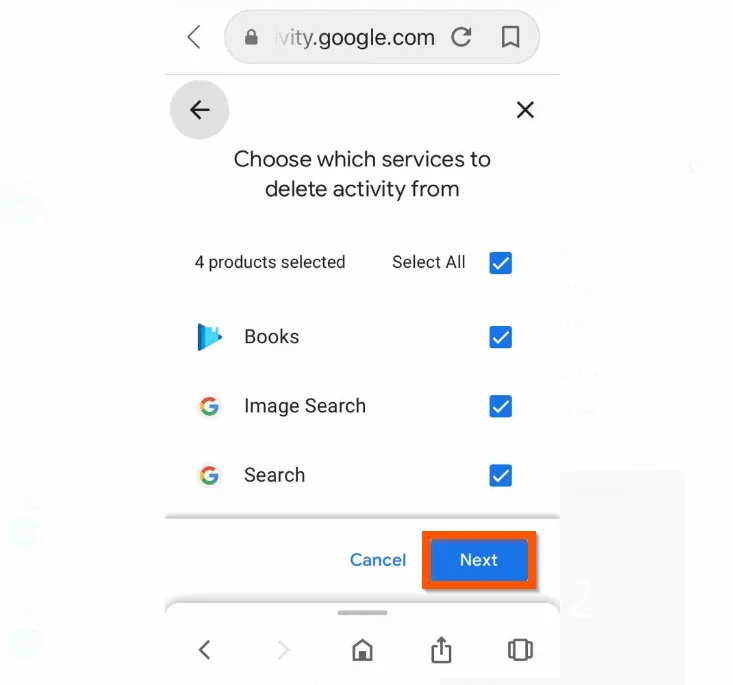Screen dimensions: 733x685
Task: Navigate forward using bottom toolbar right chevron
Action: [x=283, y=650]
